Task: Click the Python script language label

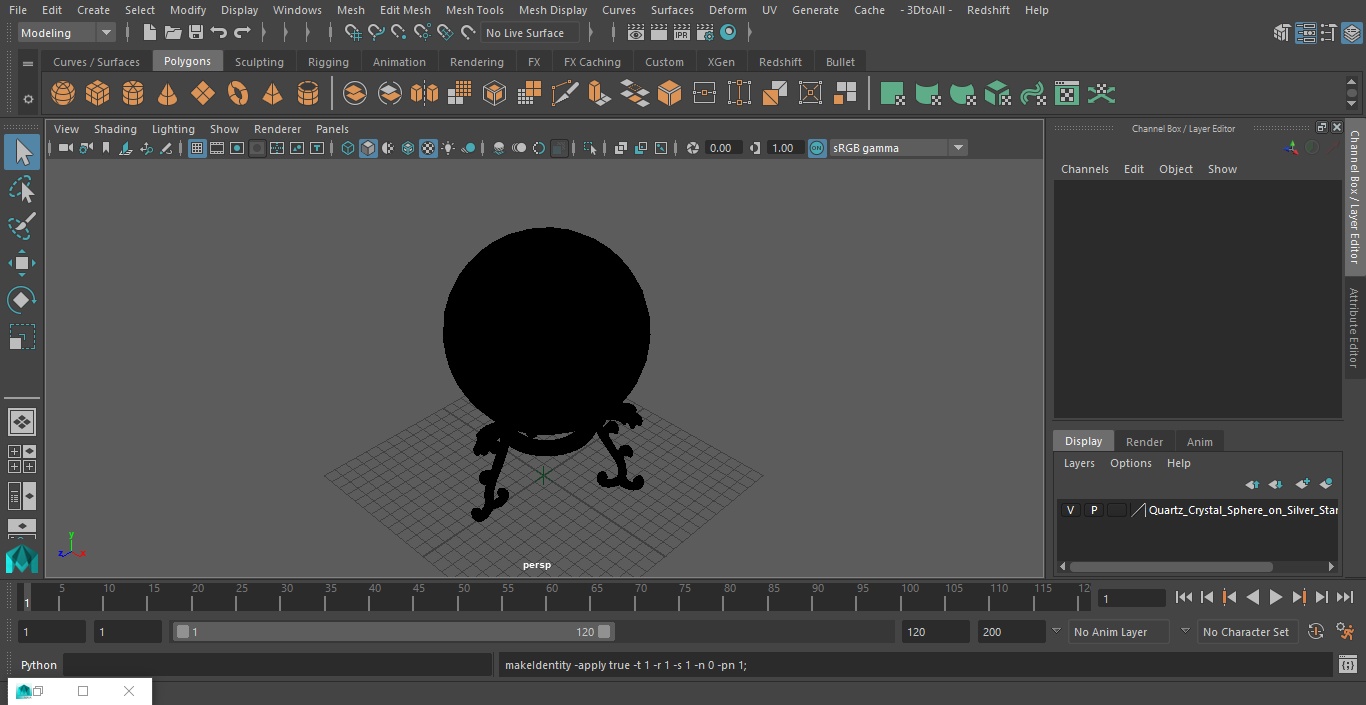Action: [39, 665]
